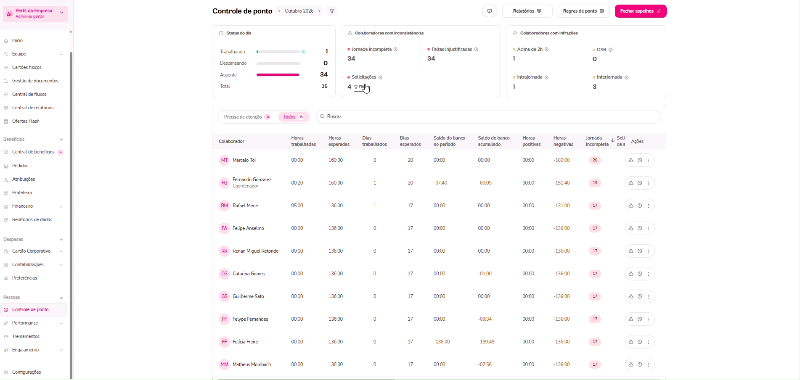
Task: Click the Central de fluxos sidebar icon
Action: [6, 94]
